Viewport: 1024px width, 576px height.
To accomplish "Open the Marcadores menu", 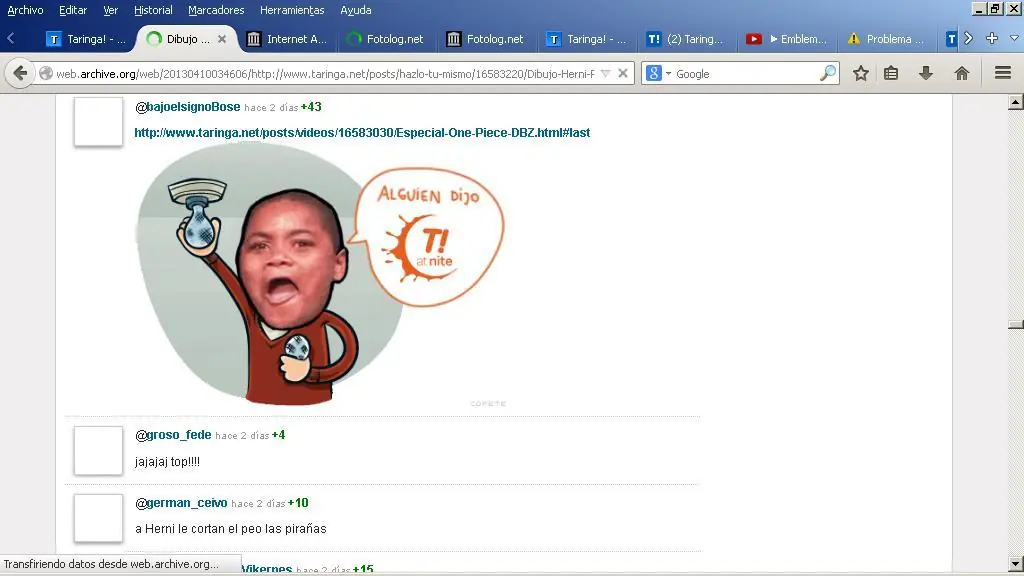I will click(x=216, y=10).
